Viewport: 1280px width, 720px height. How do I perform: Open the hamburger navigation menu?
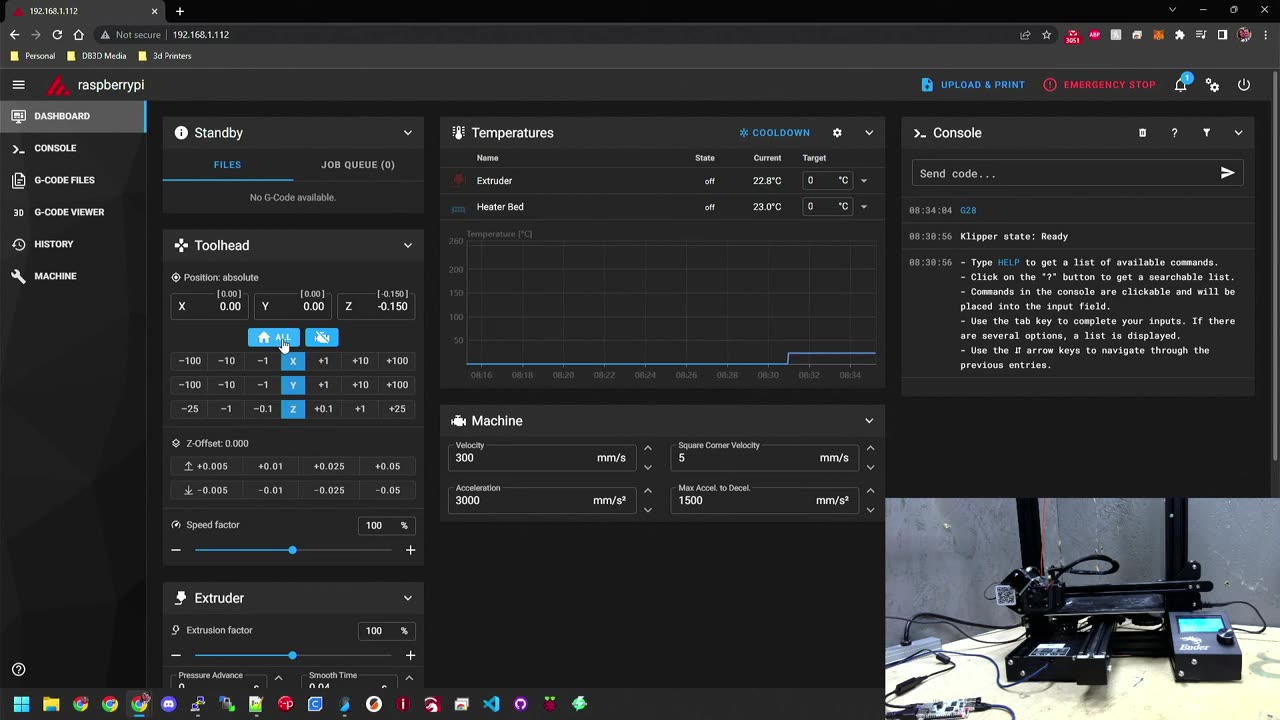coord(18,85)
